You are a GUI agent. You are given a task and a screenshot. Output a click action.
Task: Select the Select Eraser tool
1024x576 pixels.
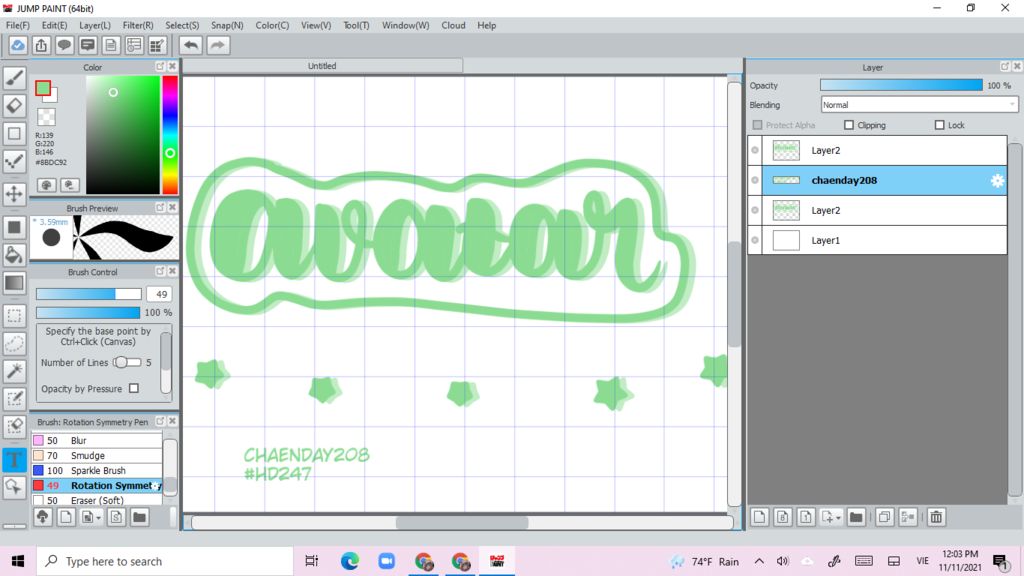(x=14, y=426)
